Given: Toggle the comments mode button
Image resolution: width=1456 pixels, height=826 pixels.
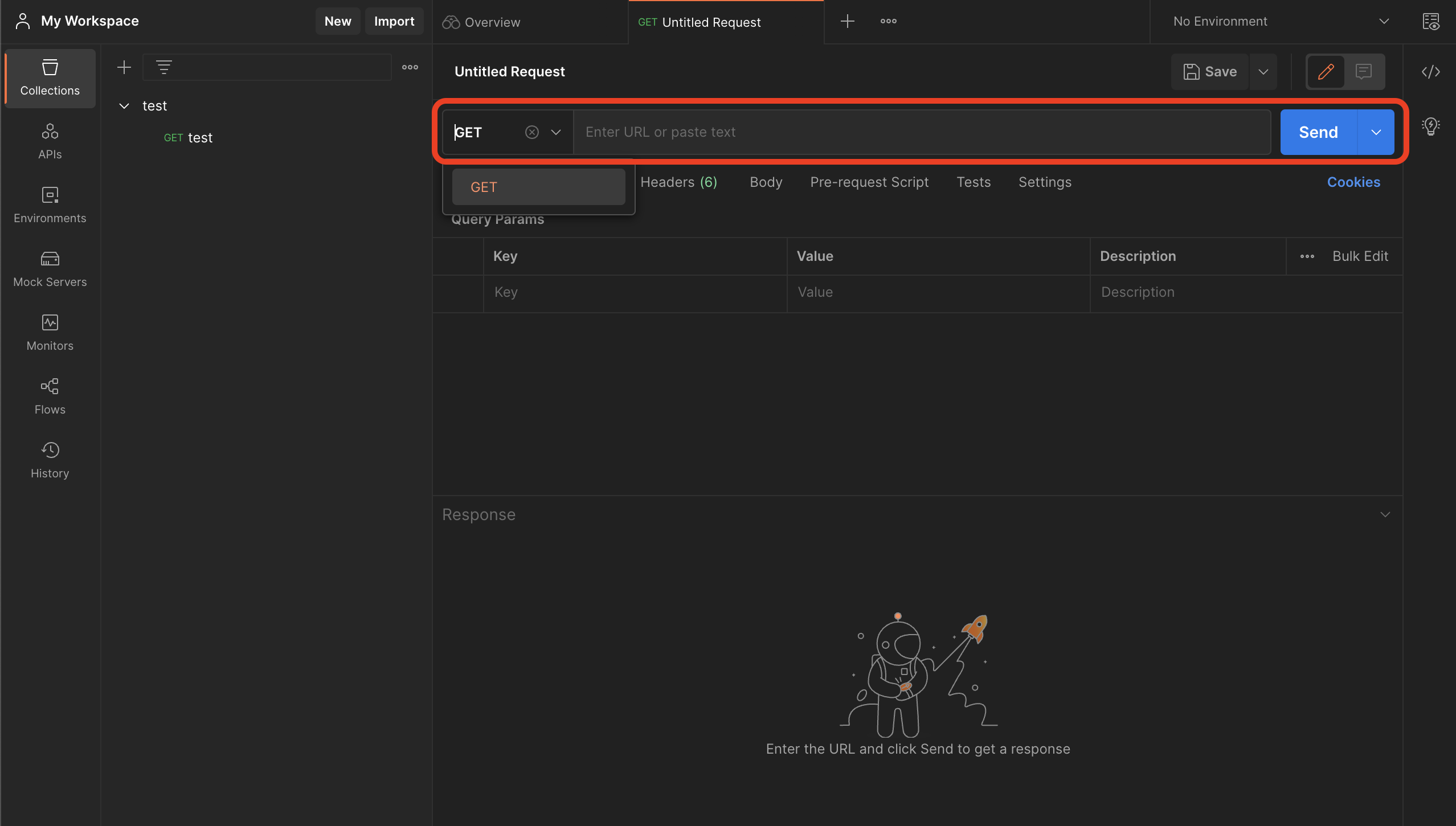Looking at the screenshot, I should [1363, 72].
